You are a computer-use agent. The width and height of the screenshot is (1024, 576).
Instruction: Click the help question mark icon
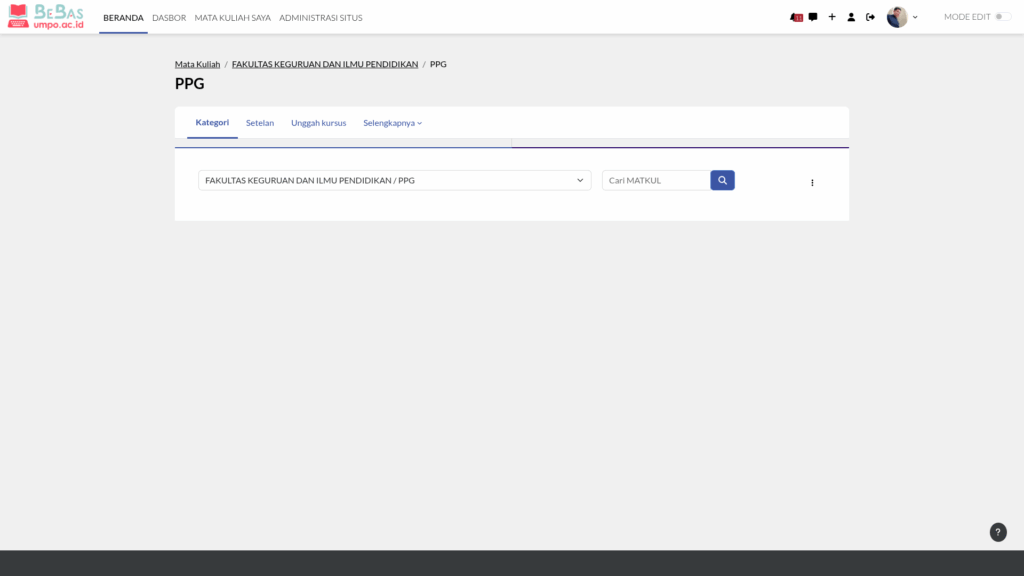(x=998, y=532)
